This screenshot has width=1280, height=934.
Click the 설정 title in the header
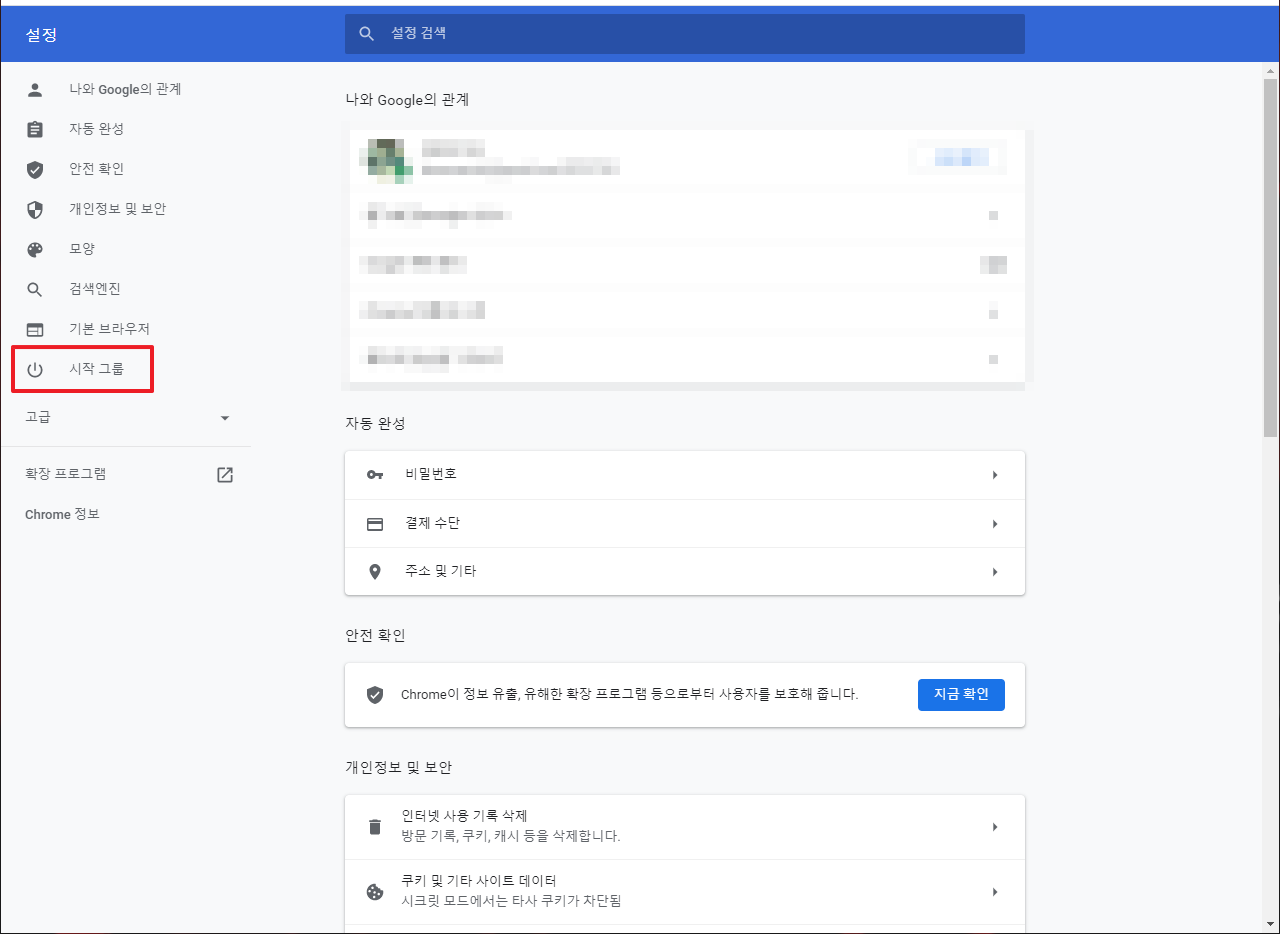click(x=41, y=35)
